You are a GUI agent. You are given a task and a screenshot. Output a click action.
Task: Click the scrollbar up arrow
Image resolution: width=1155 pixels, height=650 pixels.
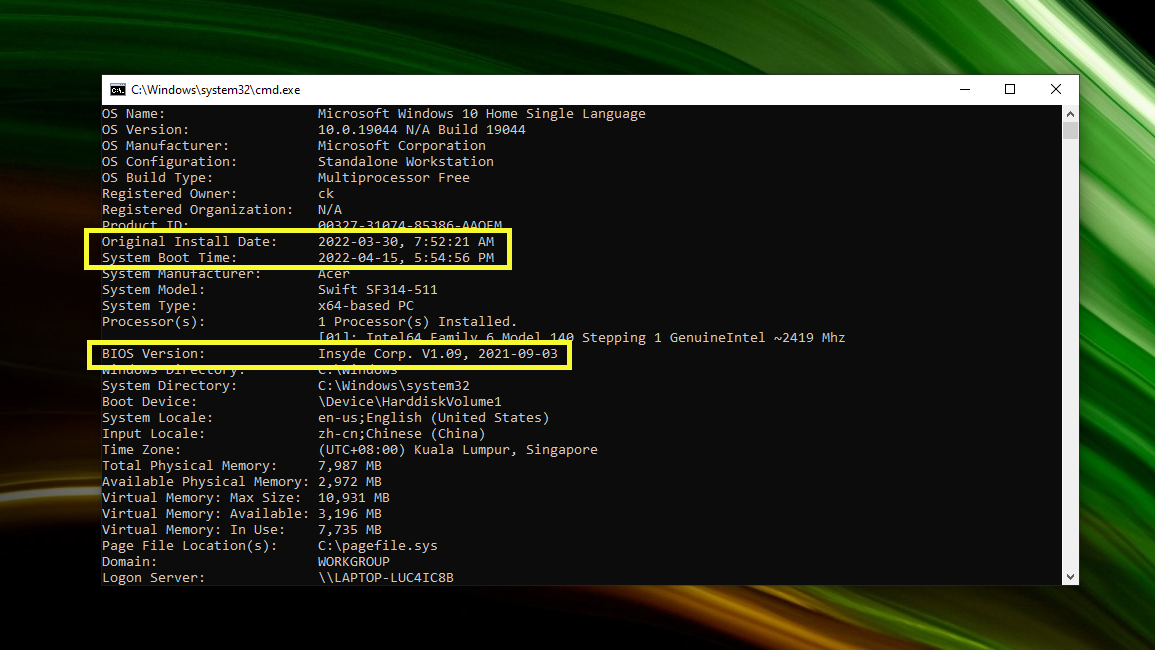coord(1070,113)
